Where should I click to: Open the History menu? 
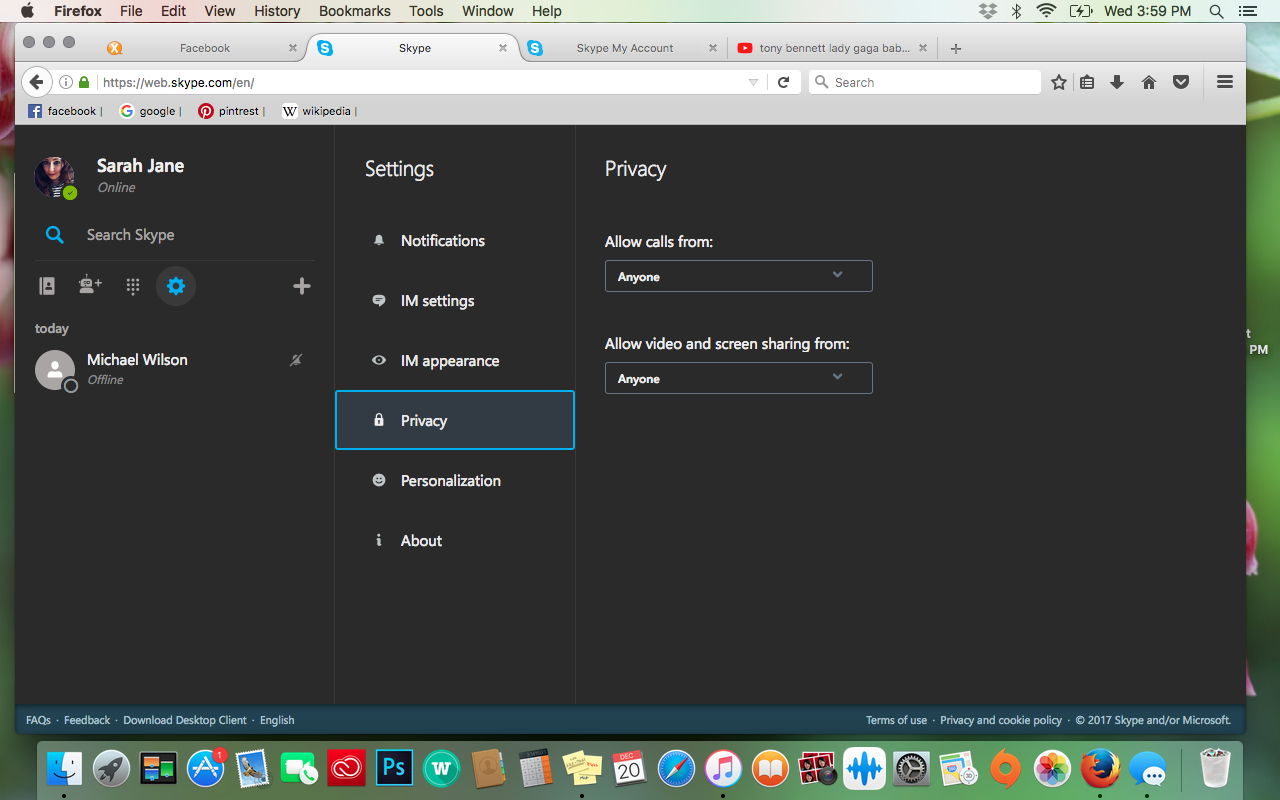[277, 11]
